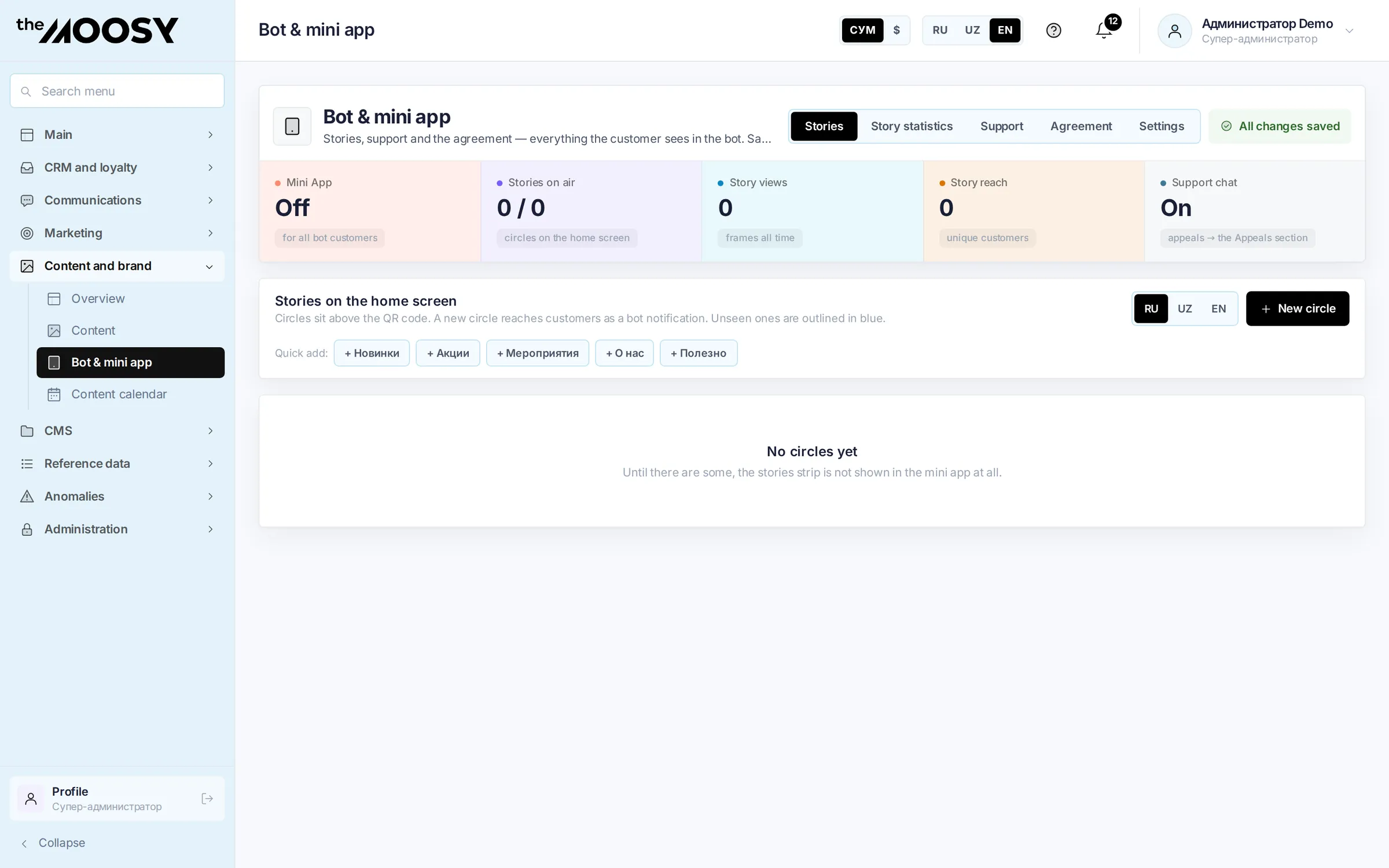Switch currency to СУМ

(862, 30)
